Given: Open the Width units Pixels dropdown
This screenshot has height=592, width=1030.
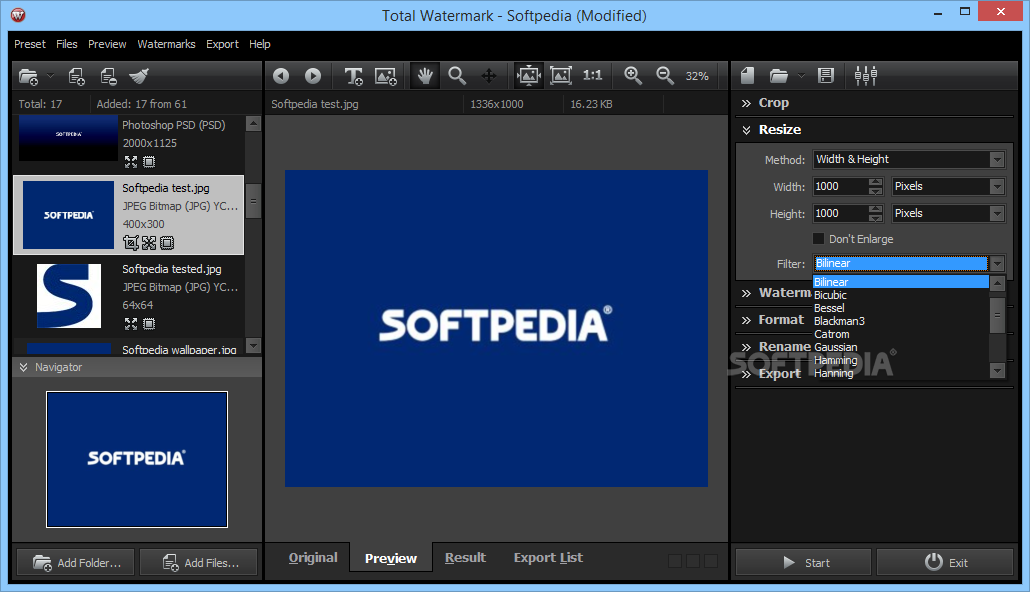Looking at the screenshot, I should pyautogui.click(x=949, y=187).
